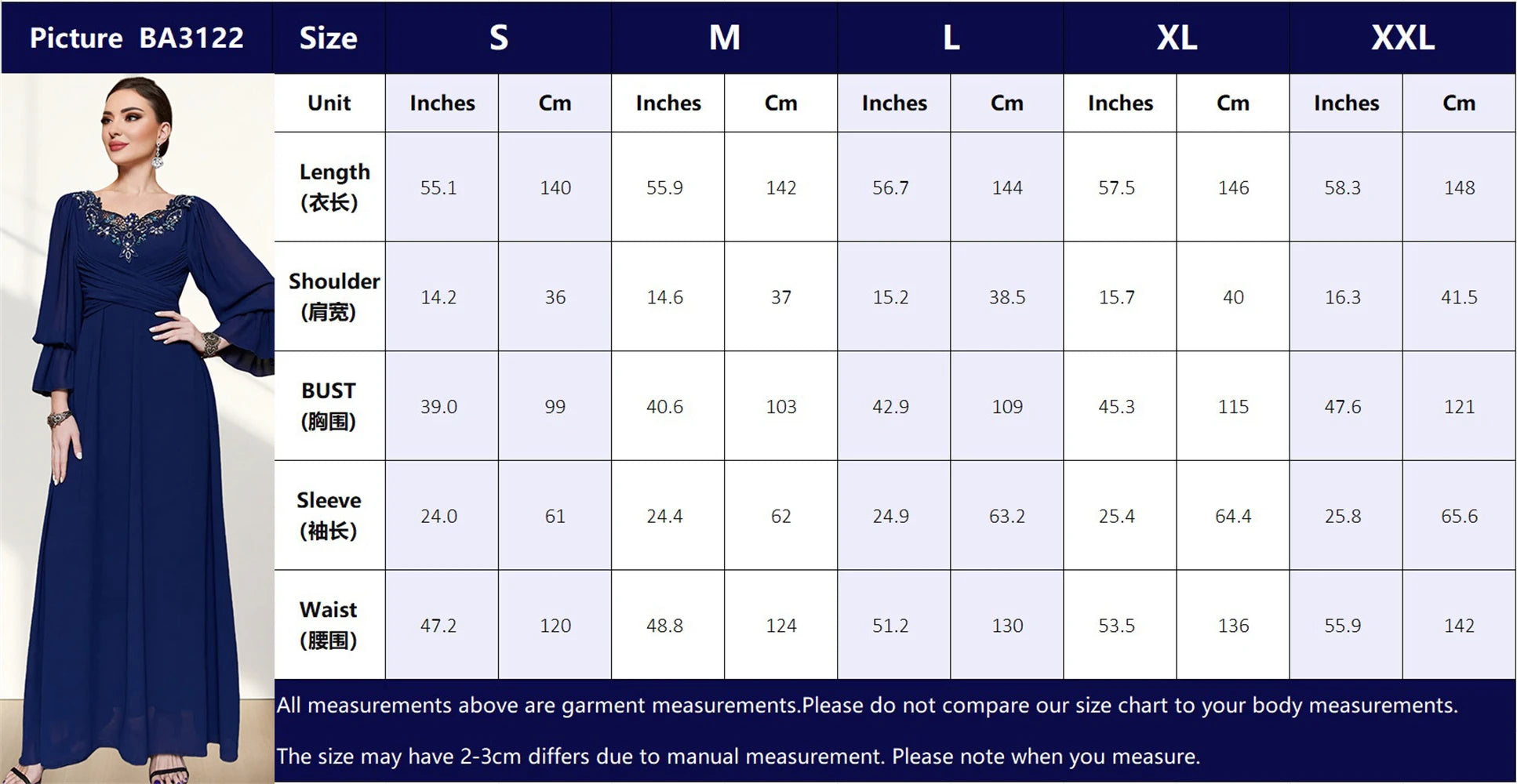1517x784 pixels.
Task: Pick the L size column header
Action: (x=951, y=38)
